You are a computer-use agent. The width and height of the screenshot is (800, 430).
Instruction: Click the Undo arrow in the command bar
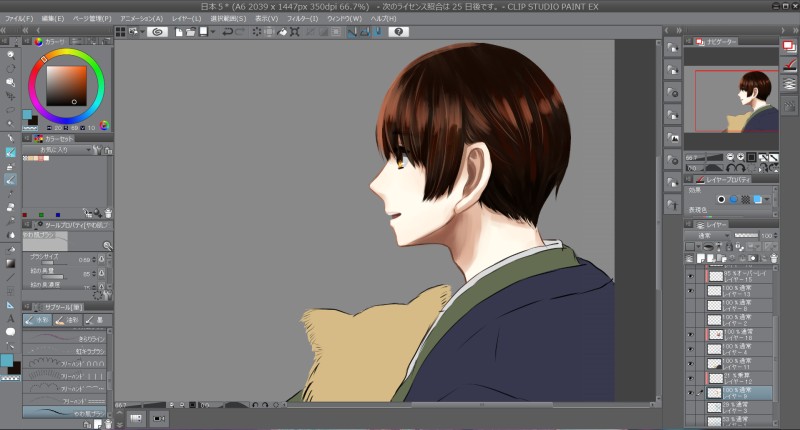[228, 32]
